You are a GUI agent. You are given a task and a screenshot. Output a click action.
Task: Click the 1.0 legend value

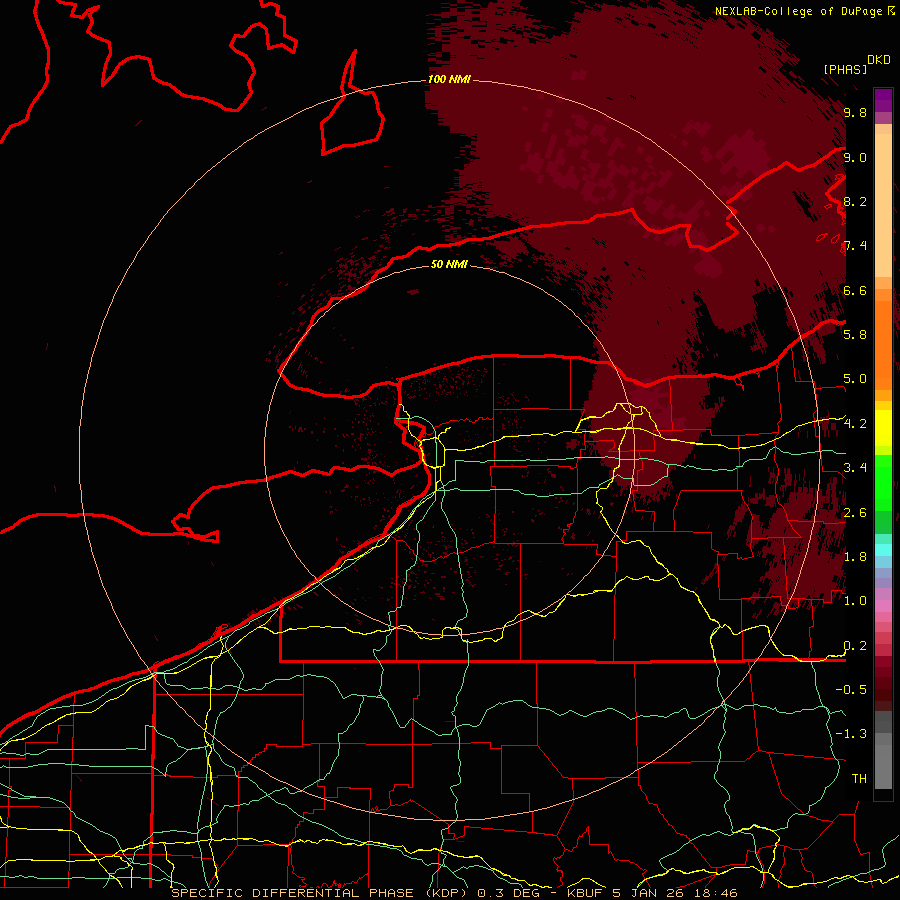[855, 600]
